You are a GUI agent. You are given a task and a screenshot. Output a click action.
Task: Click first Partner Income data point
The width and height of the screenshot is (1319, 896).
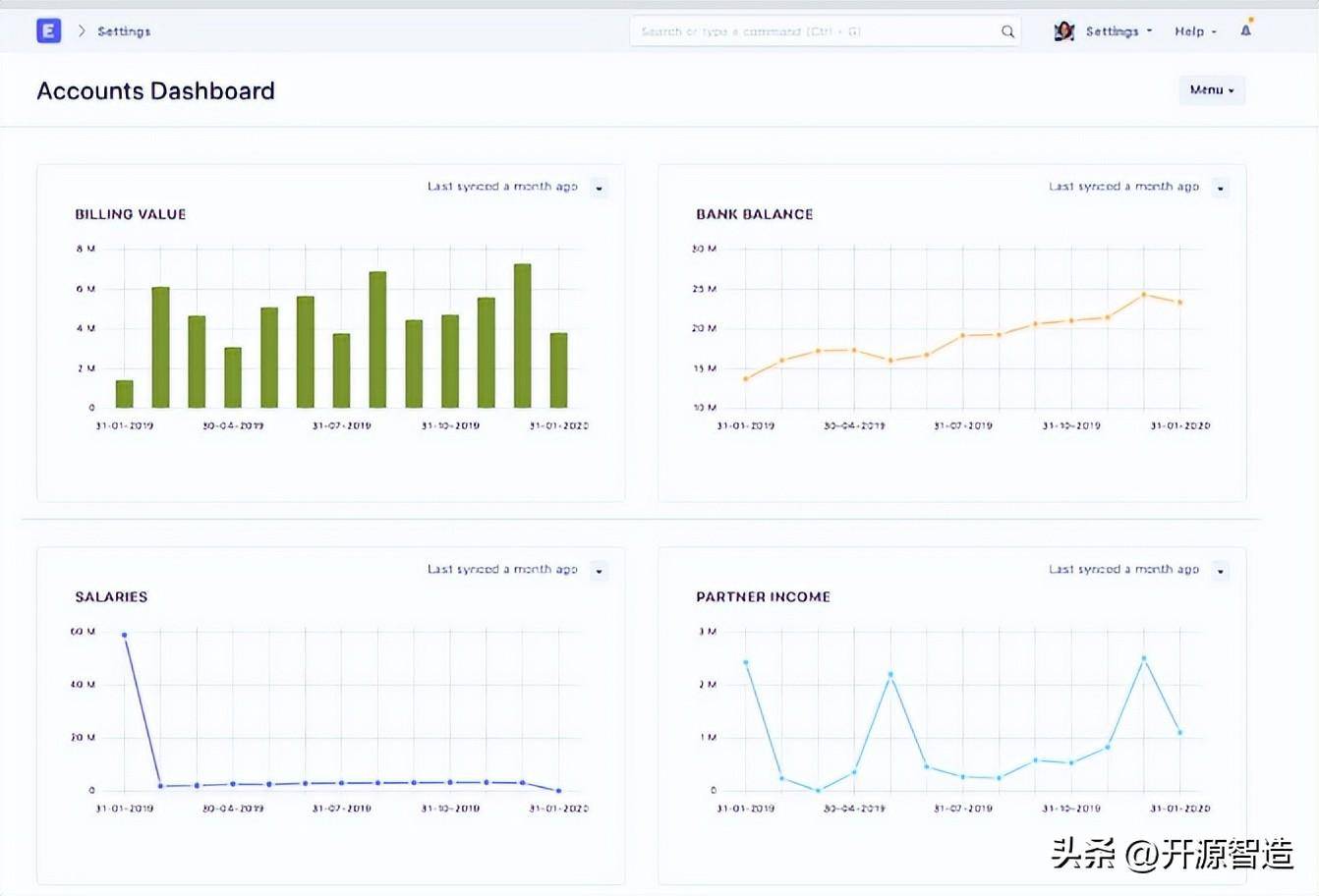point(746,663)
